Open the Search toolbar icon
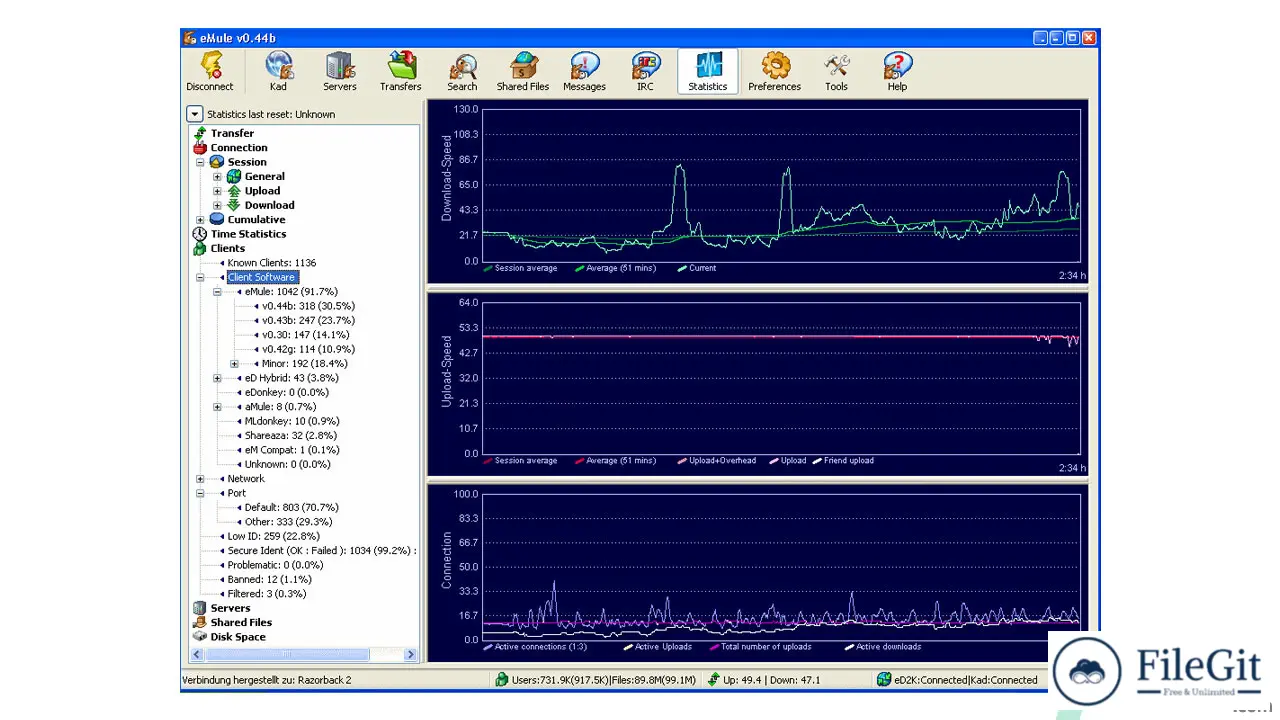The height and width of the screenshot is (720, 1280). click(462, 72)
